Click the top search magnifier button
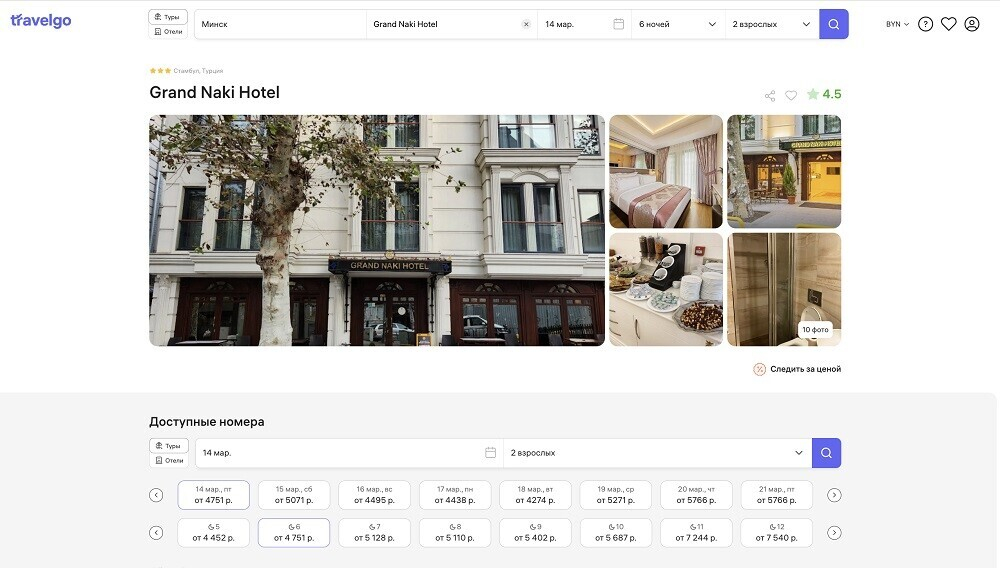The height and width of the screenshot is (568, 1000). click(833, 24)
